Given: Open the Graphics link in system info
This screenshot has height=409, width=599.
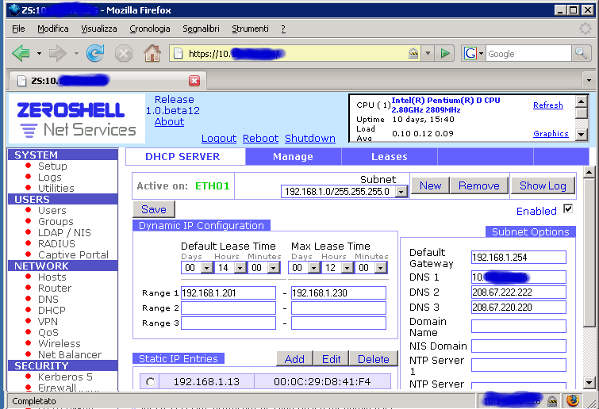Looking at the screenshot, I should [x=551, y=133].
